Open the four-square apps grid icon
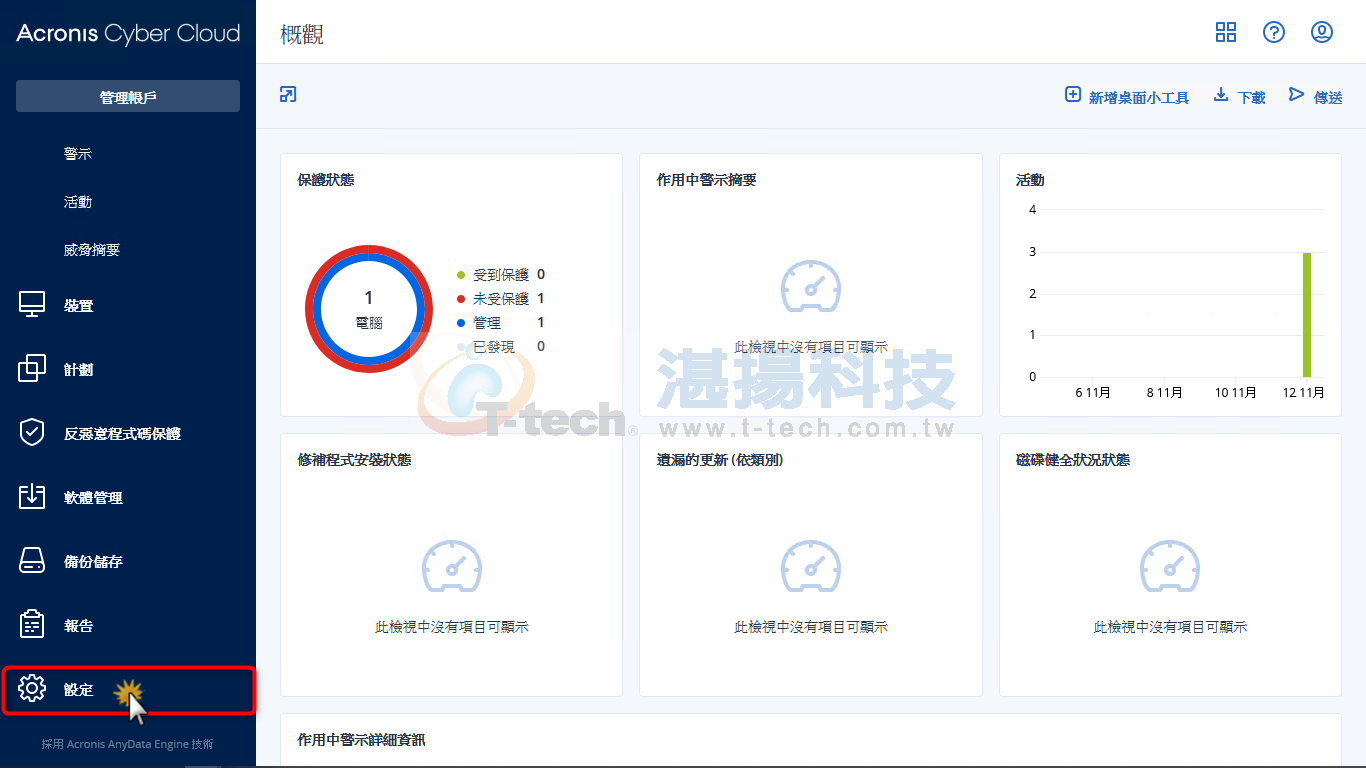This screenshot has height=768, width=1366. click(x=1226, y=32)
